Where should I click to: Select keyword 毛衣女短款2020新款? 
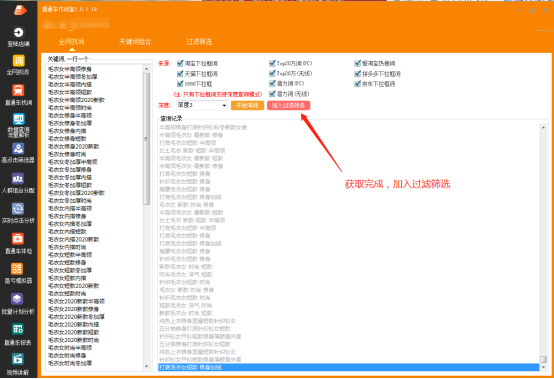coord(73,286)
